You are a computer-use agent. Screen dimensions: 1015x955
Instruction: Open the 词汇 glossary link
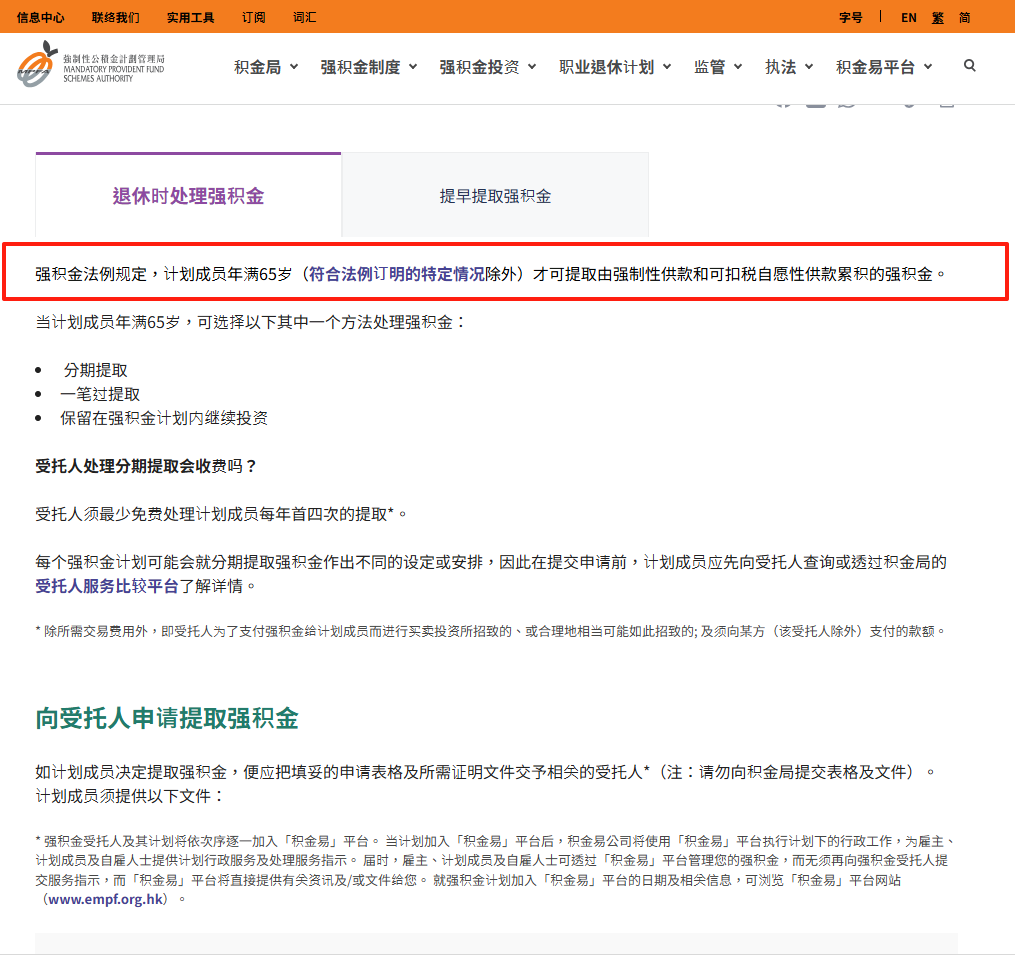click(304, 17)
